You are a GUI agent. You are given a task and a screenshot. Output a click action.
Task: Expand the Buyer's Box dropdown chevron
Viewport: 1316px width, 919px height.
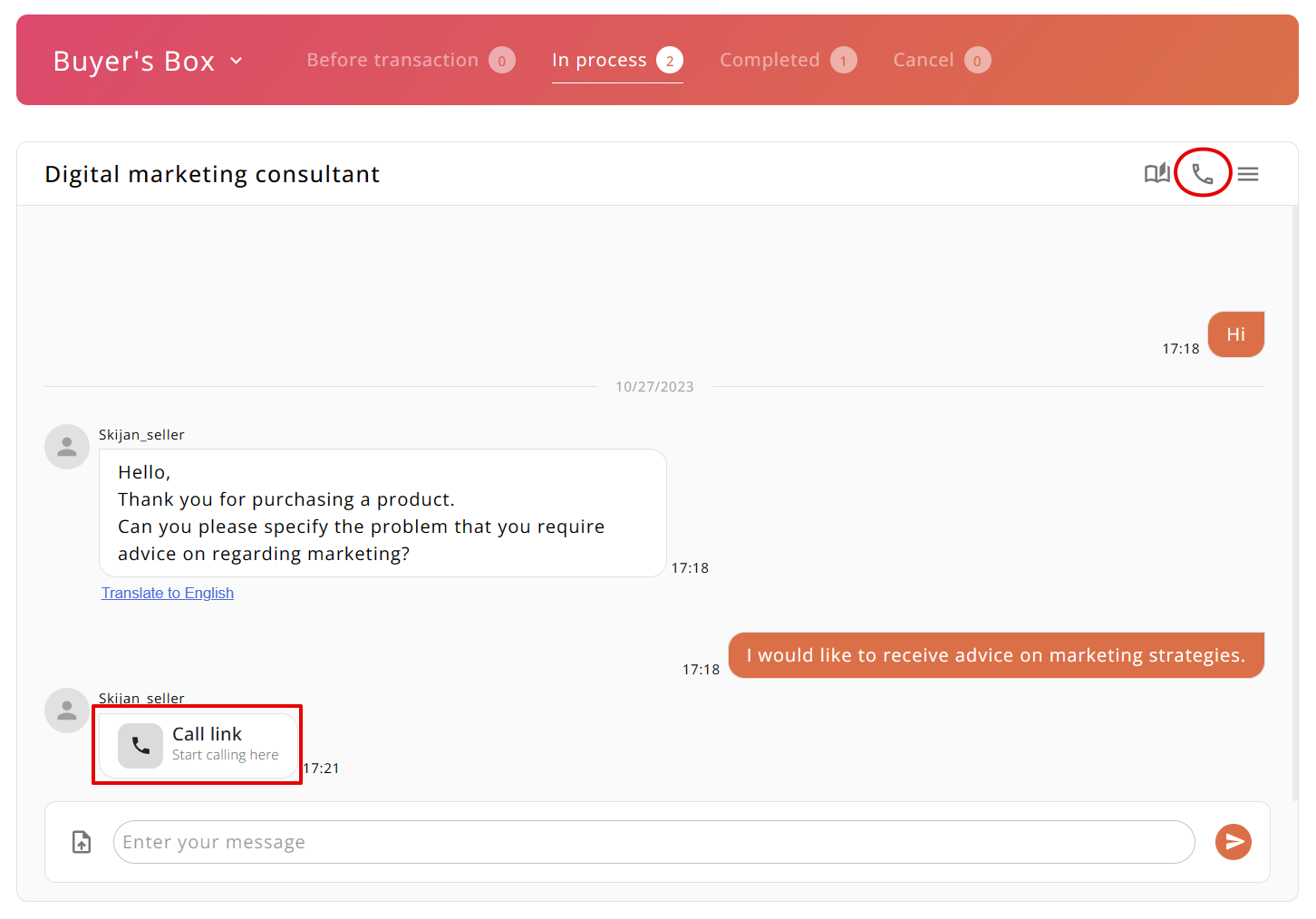237,61
